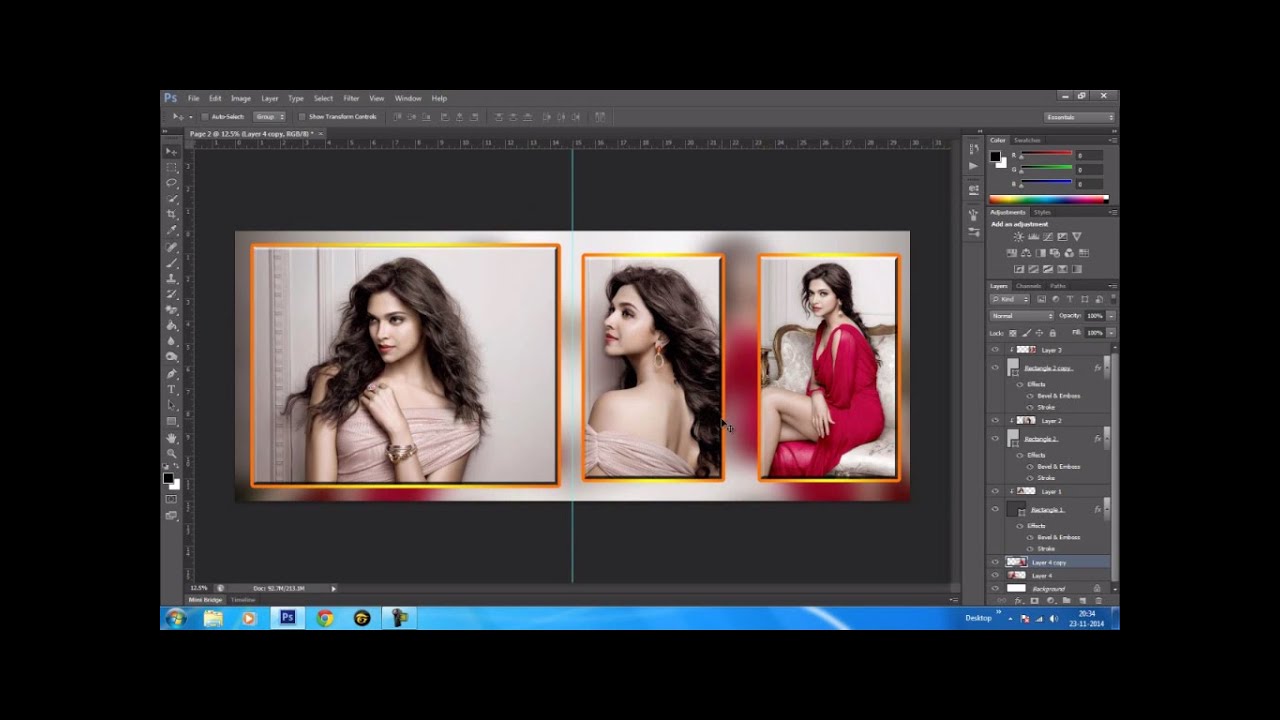Hide the Rectangle 2 copy layer
The width and height of the screenshot is (1280, 720).
coord(995,368)
